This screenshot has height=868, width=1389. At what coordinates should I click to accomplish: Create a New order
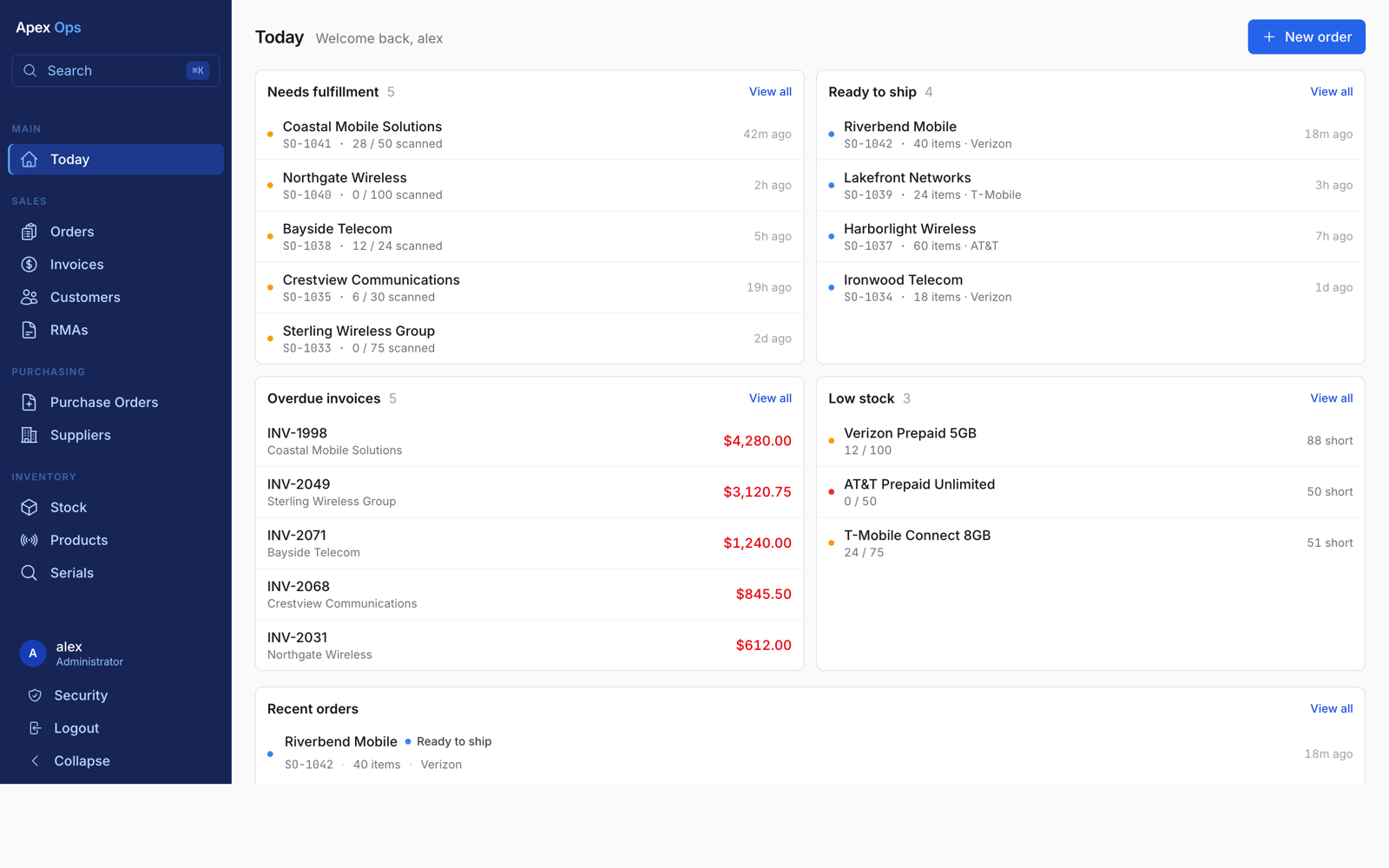pyautogui.click(x=1307, y=37)
